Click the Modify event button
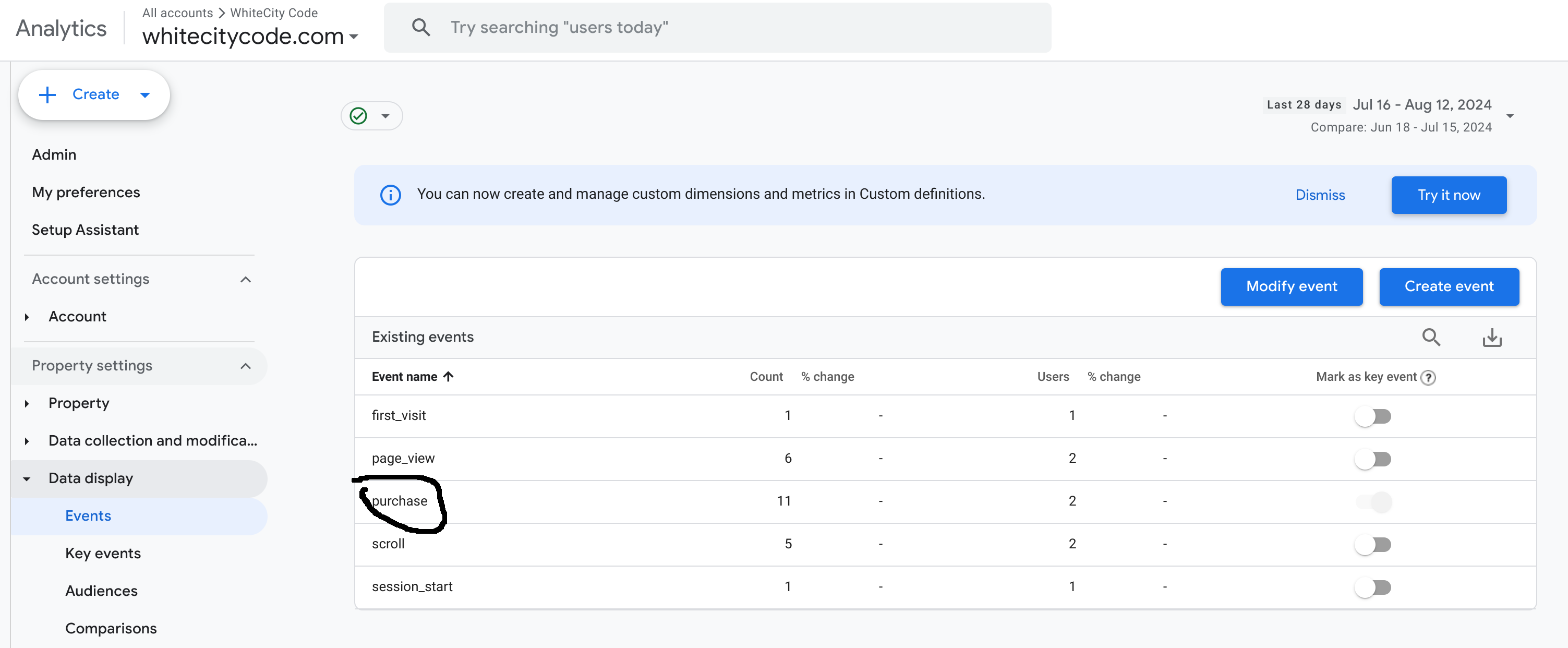Image resolution: width=1568 pixels, height=648 pixels. point(1291,286)
